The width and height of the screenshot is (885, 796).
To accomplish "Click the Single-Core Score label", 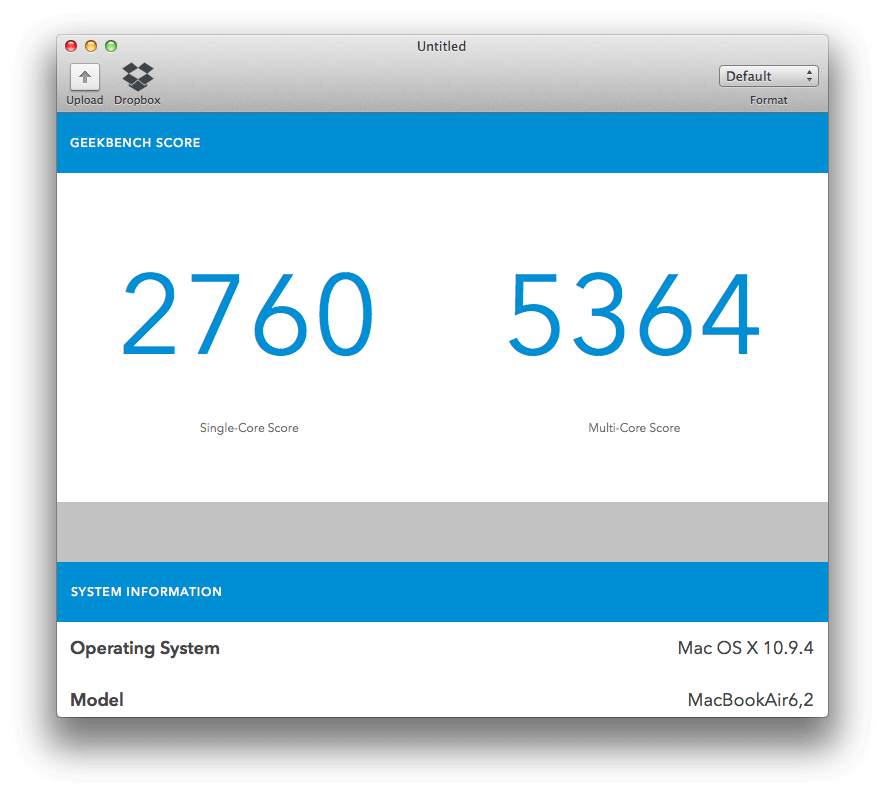I will coord(249,428).
